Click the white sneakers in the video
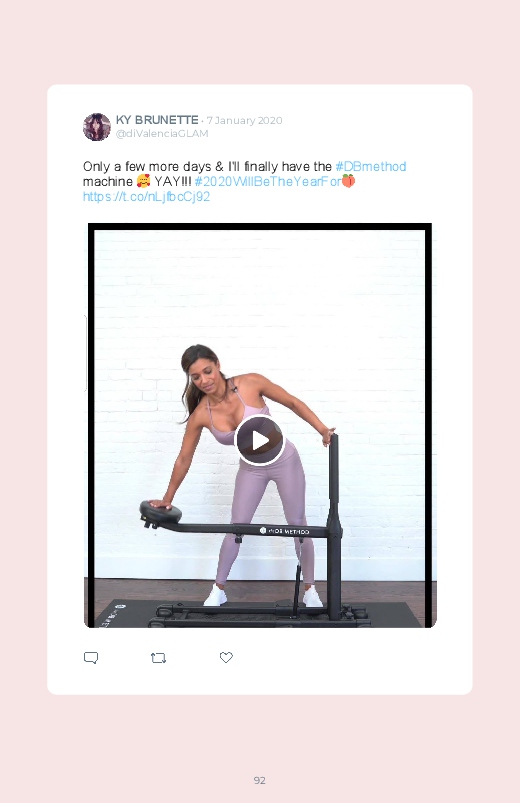 pos(263,596)
